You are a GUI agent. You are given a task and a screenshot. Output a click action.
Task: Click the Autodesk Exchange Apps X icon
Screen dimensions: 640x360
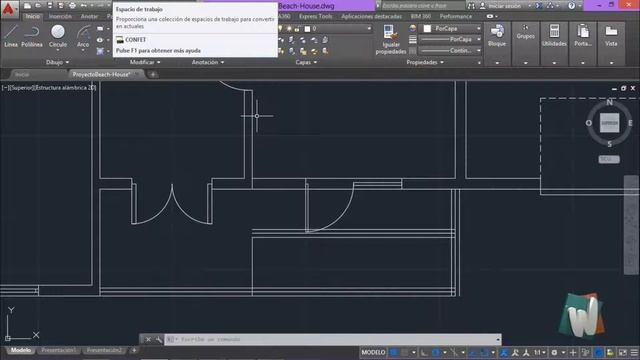pyautogui.click(x=539, y=6)
